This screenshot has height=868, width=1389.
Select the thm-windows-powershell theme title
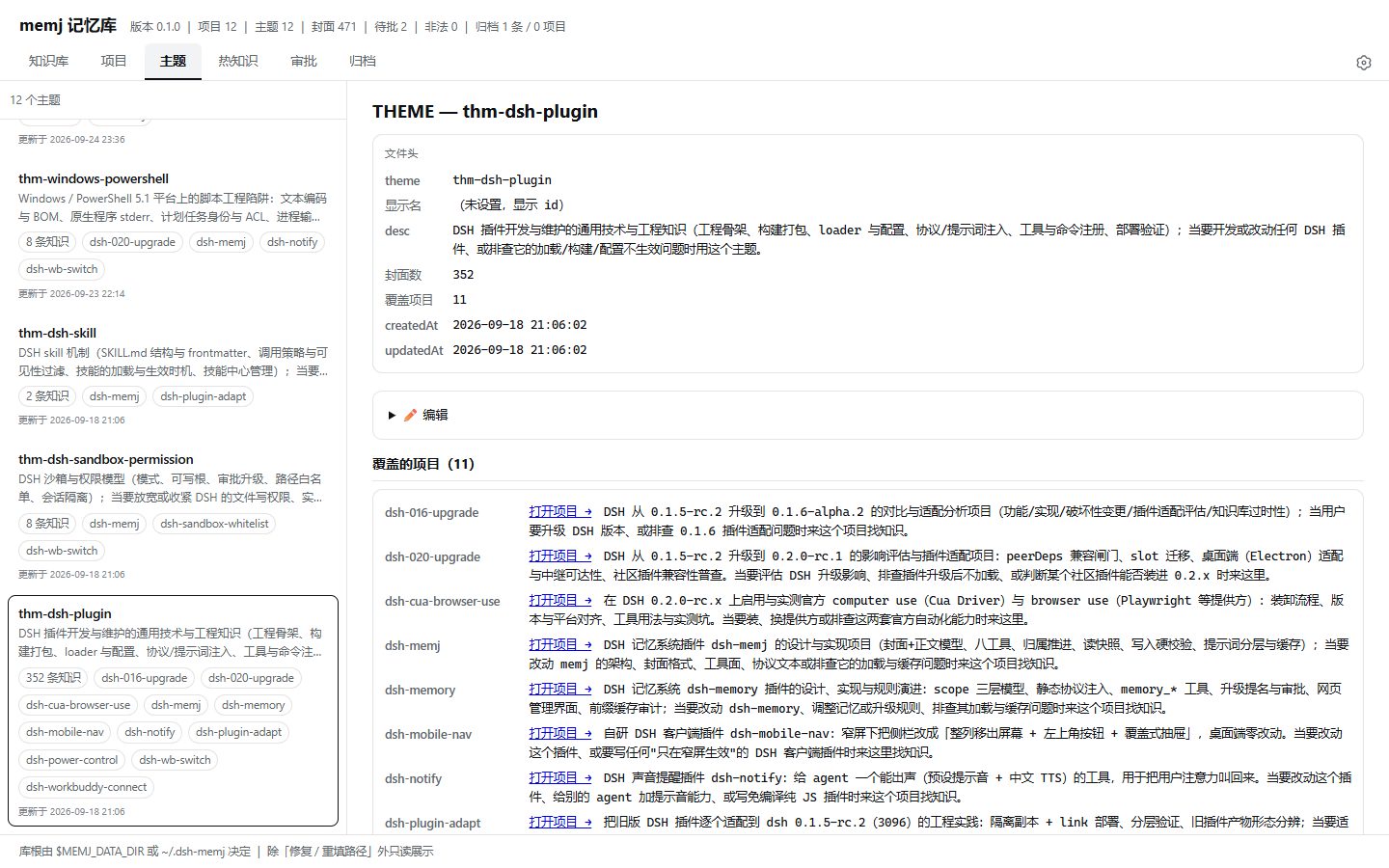tap(94, 178)
